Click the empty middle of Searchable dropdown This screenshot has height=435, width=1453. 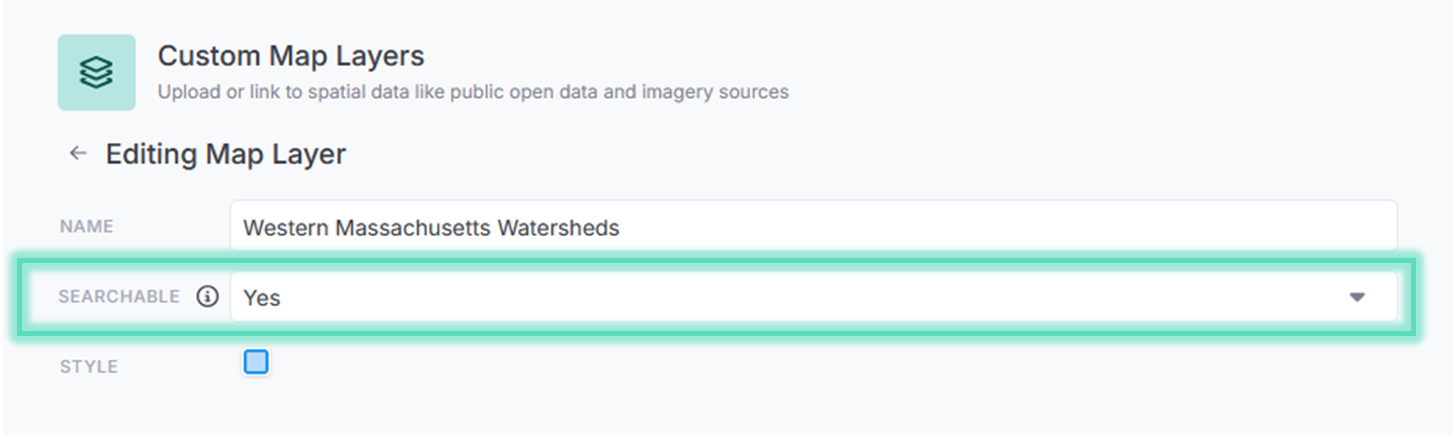click(x=800, y=297)
